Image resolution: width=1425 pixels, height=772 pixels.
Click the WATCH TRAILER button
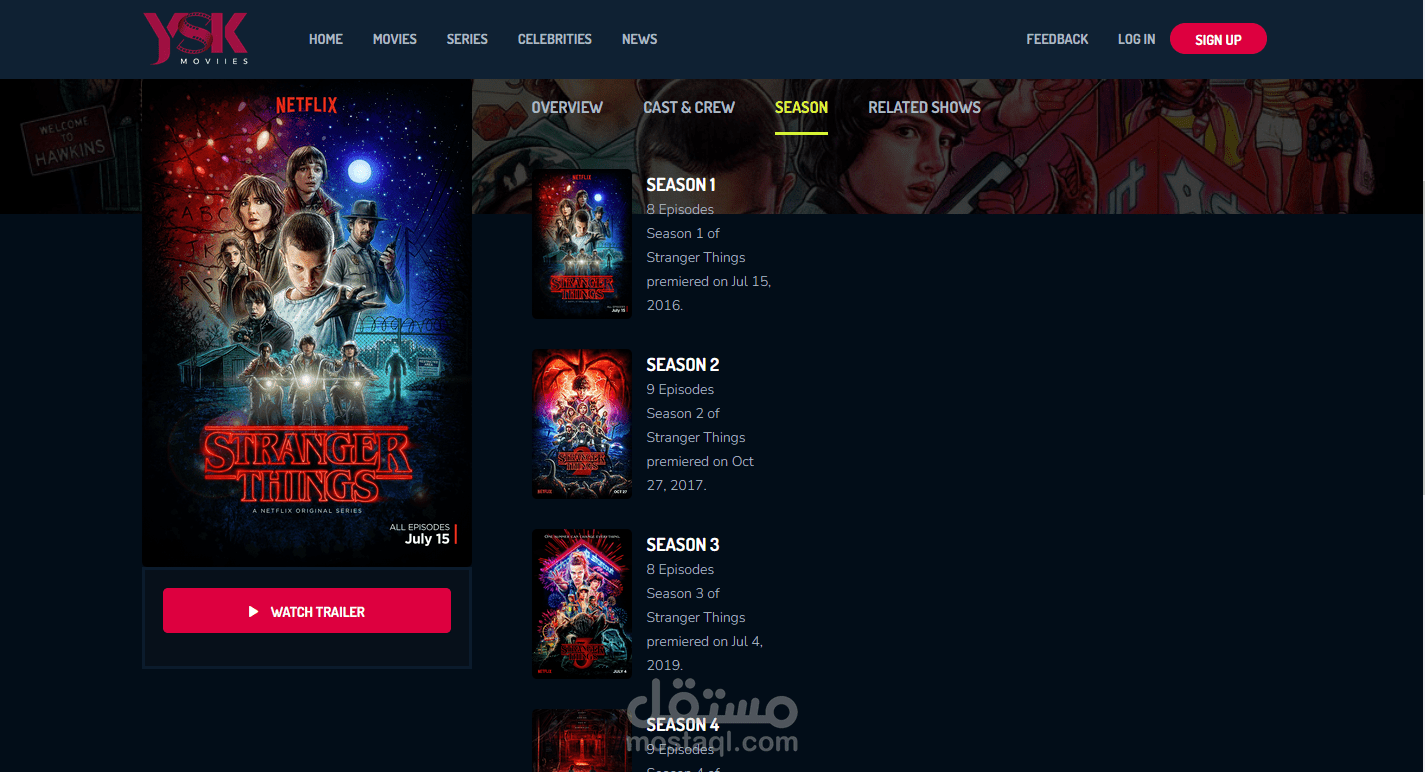(x=307, y=611)
